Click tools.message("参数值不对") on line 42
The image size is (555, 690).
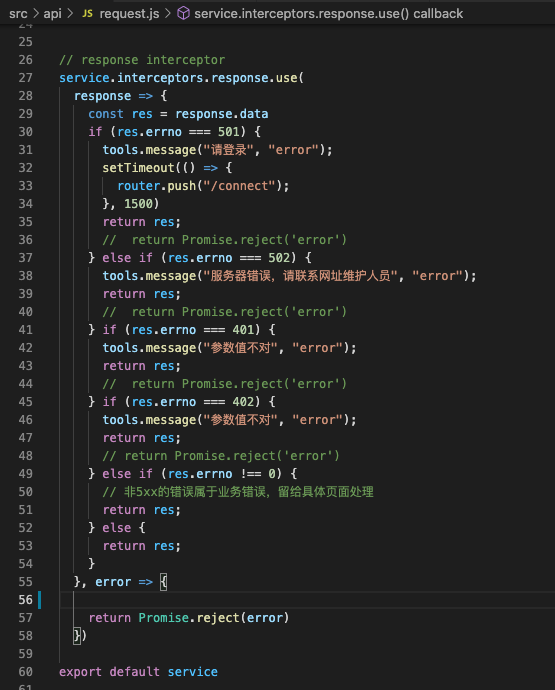[229, 348]
